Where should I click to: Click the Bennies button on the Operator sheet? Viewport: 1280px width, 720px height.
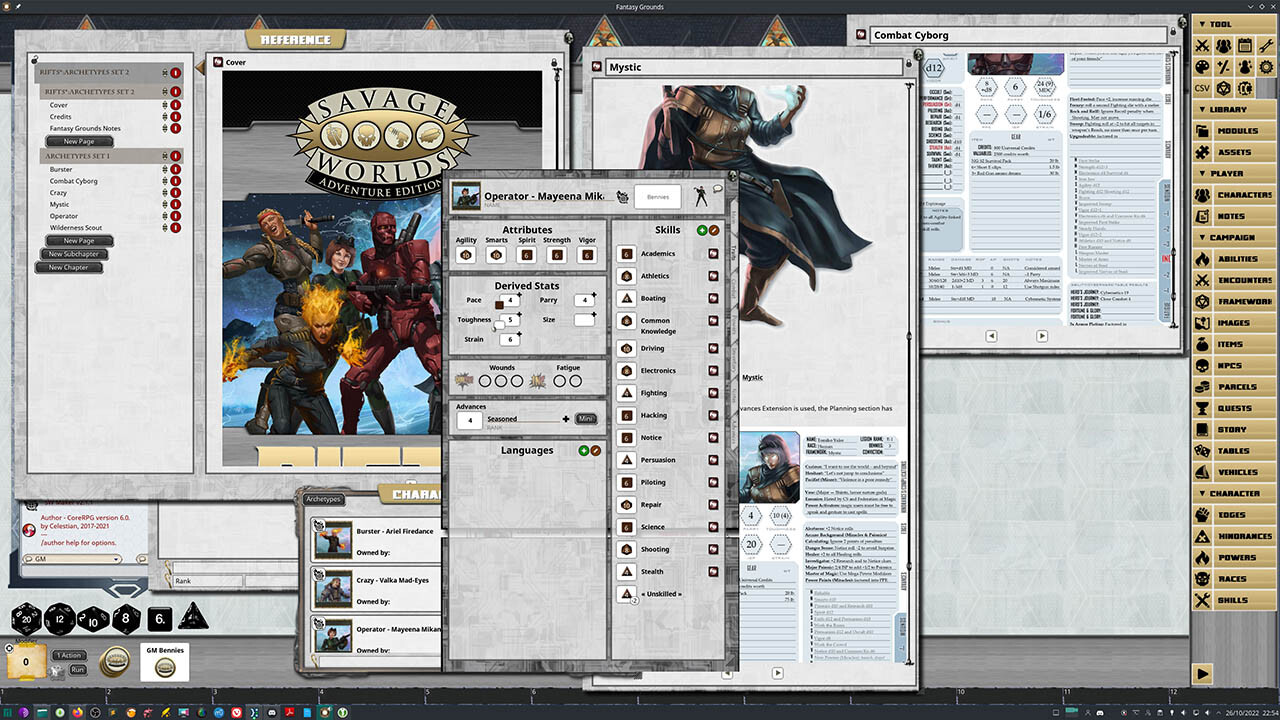point(657,196)
